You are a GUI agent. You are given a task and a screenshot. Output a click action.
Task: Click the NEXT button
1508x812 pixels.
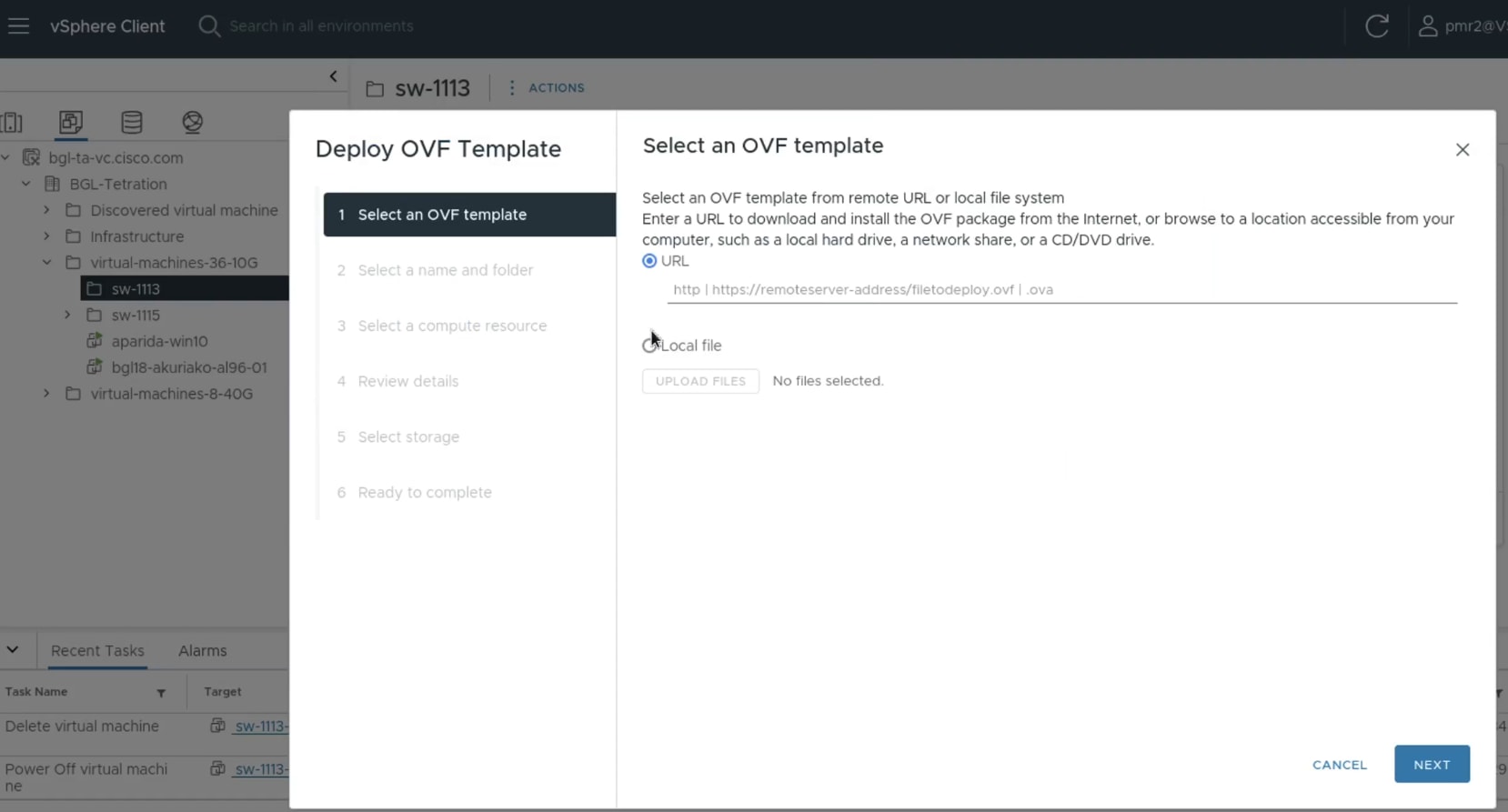coord(1431,764)
